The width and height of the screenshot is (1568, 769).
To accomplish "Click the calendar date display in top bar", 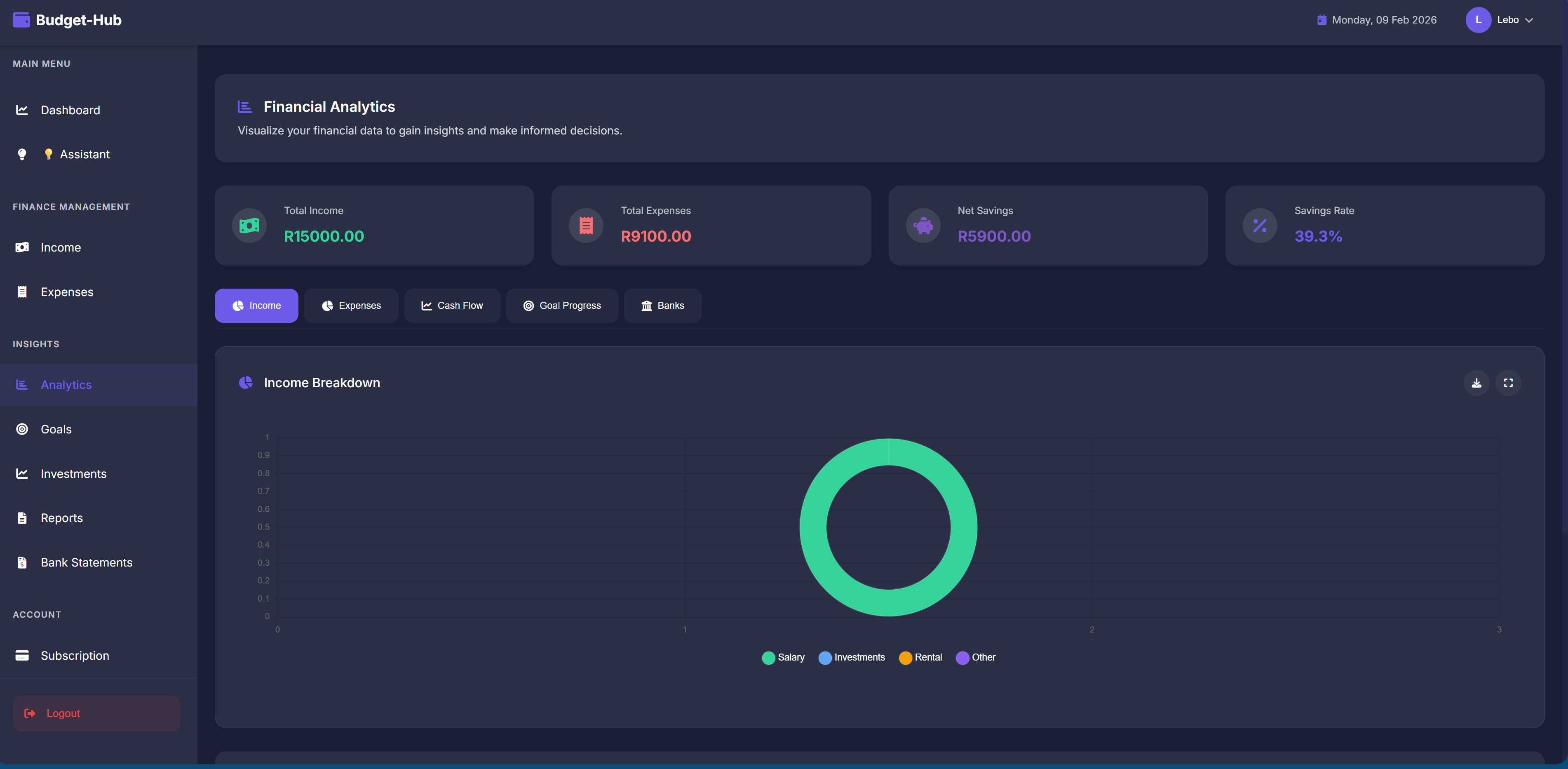I will (1376, 19).
